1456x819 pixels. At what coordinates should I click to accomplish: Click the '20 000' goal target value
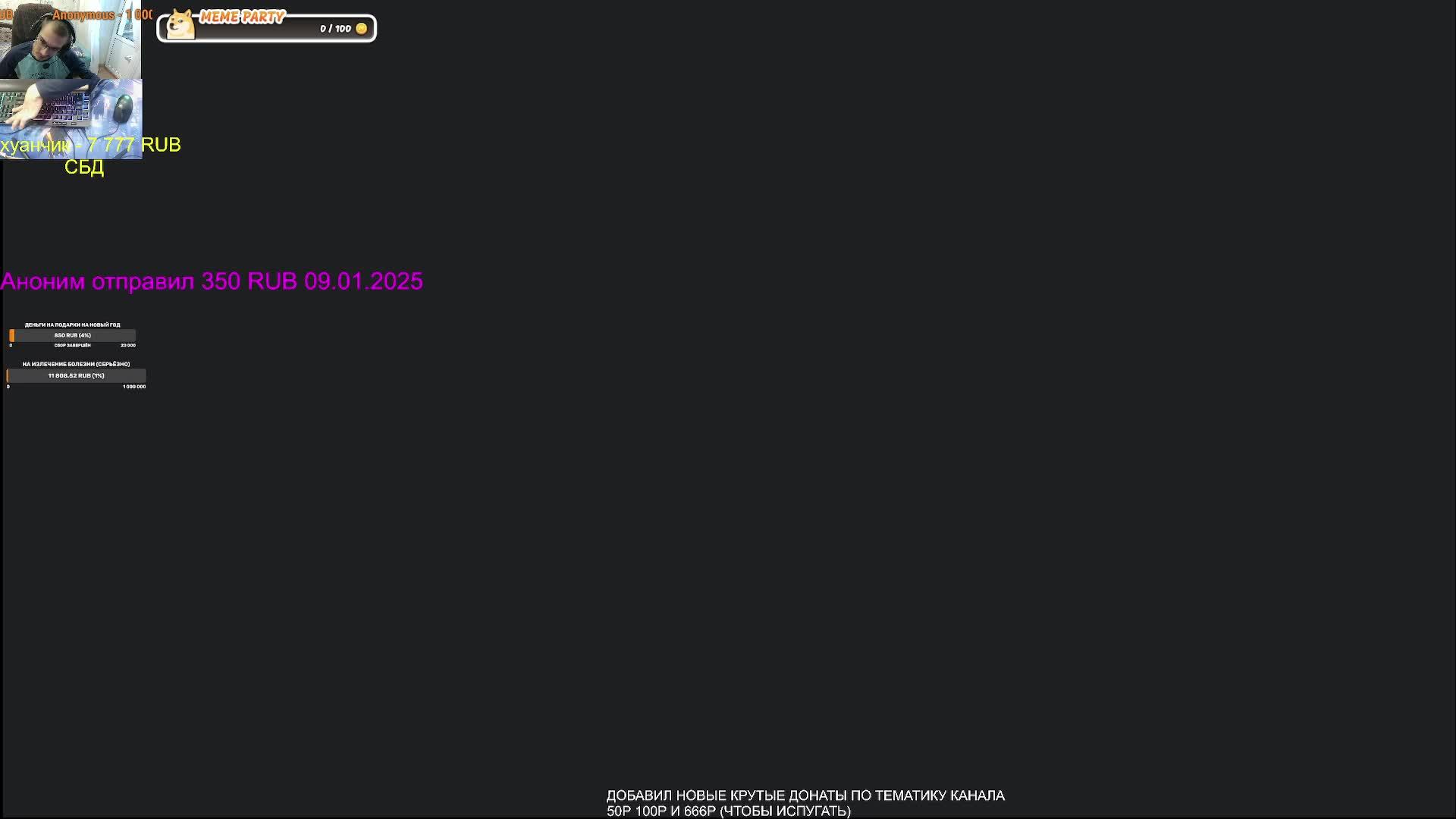coord(128,345)
